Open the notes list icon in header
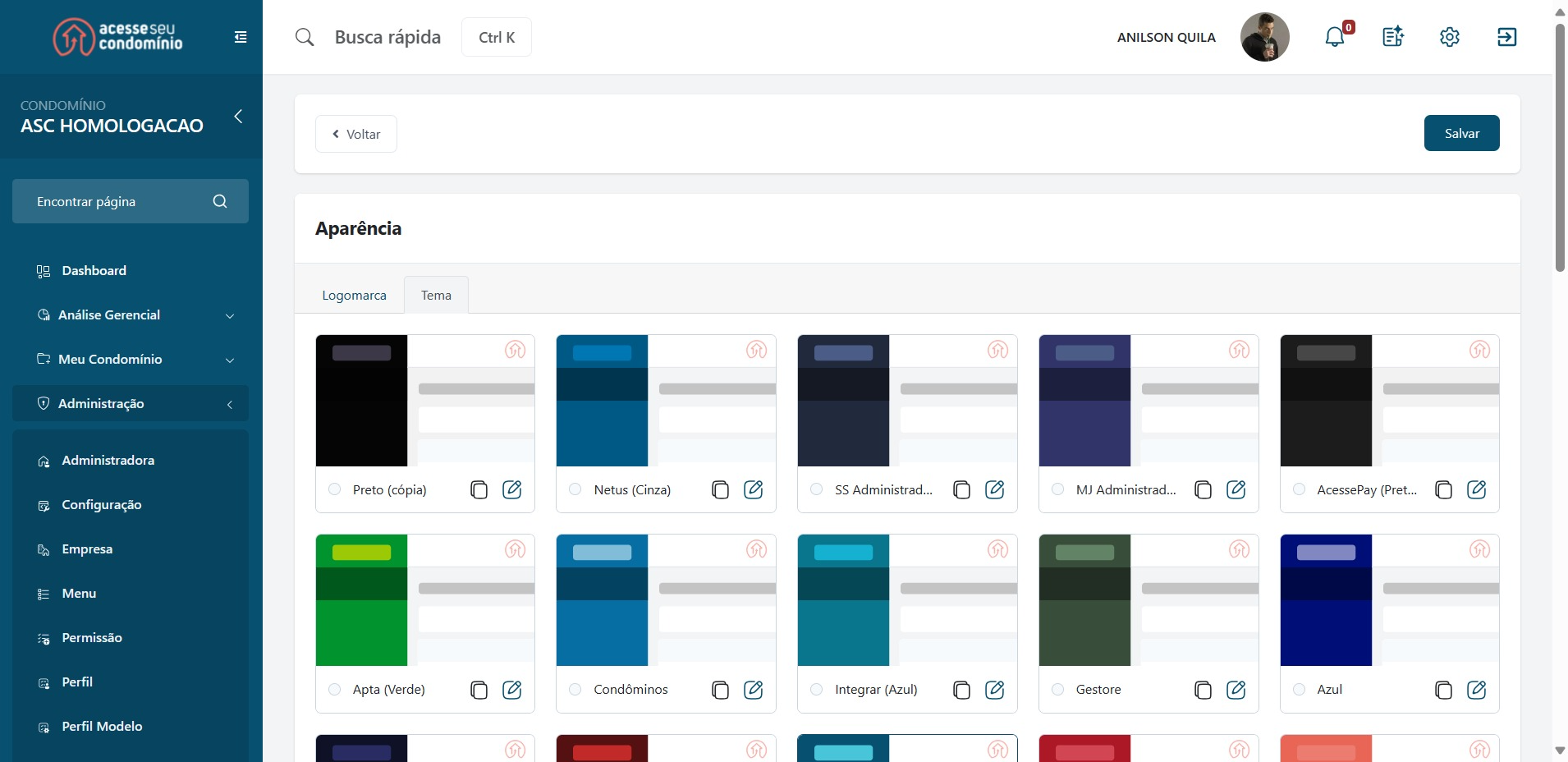This screenshot has width=1568, height=762. tap(1392, 37)
